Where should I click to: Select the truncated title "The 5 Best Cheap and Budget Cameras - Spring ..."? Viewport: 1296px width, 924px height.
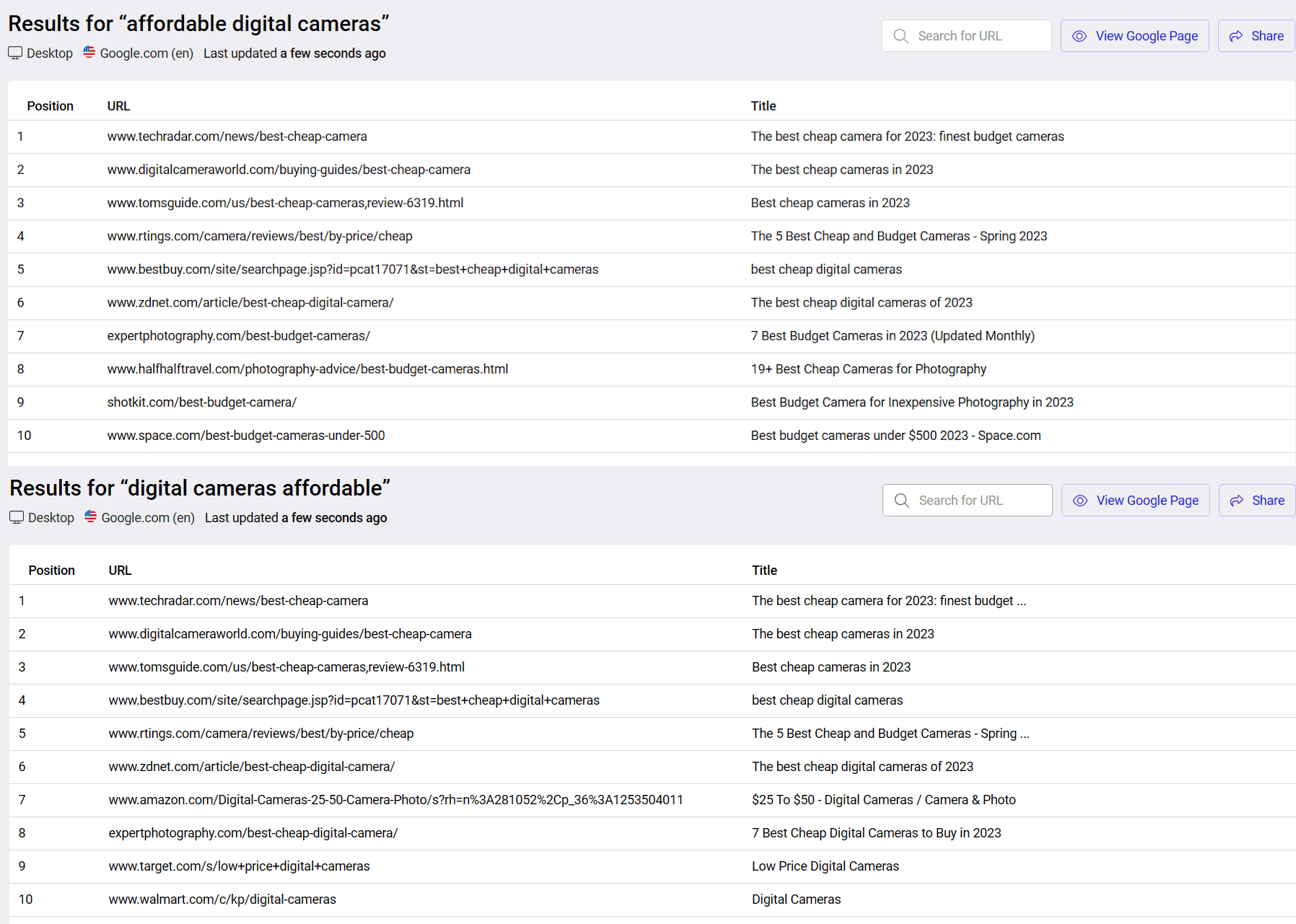[890, 734]
